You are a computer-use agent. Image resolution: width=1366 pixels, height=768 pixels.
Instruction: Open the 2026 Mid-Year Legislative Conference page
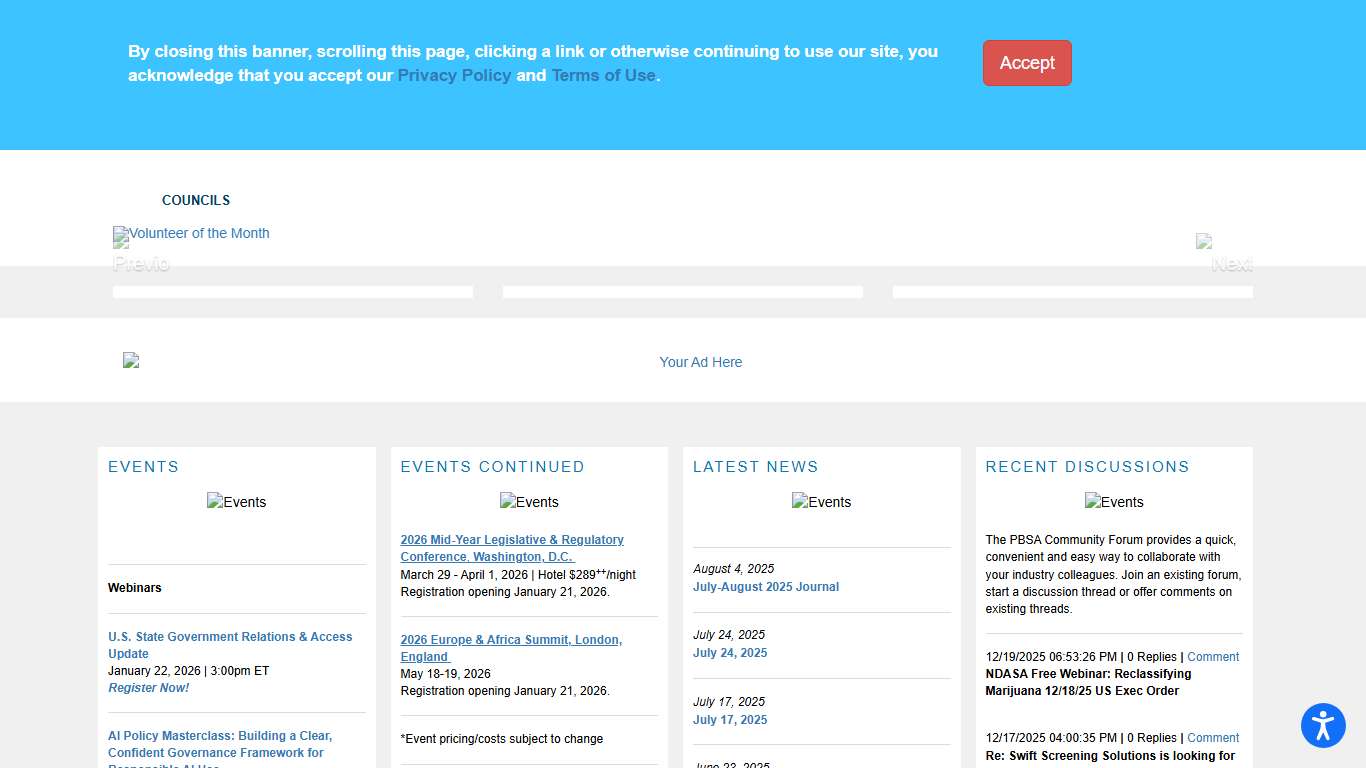(512, 548)
